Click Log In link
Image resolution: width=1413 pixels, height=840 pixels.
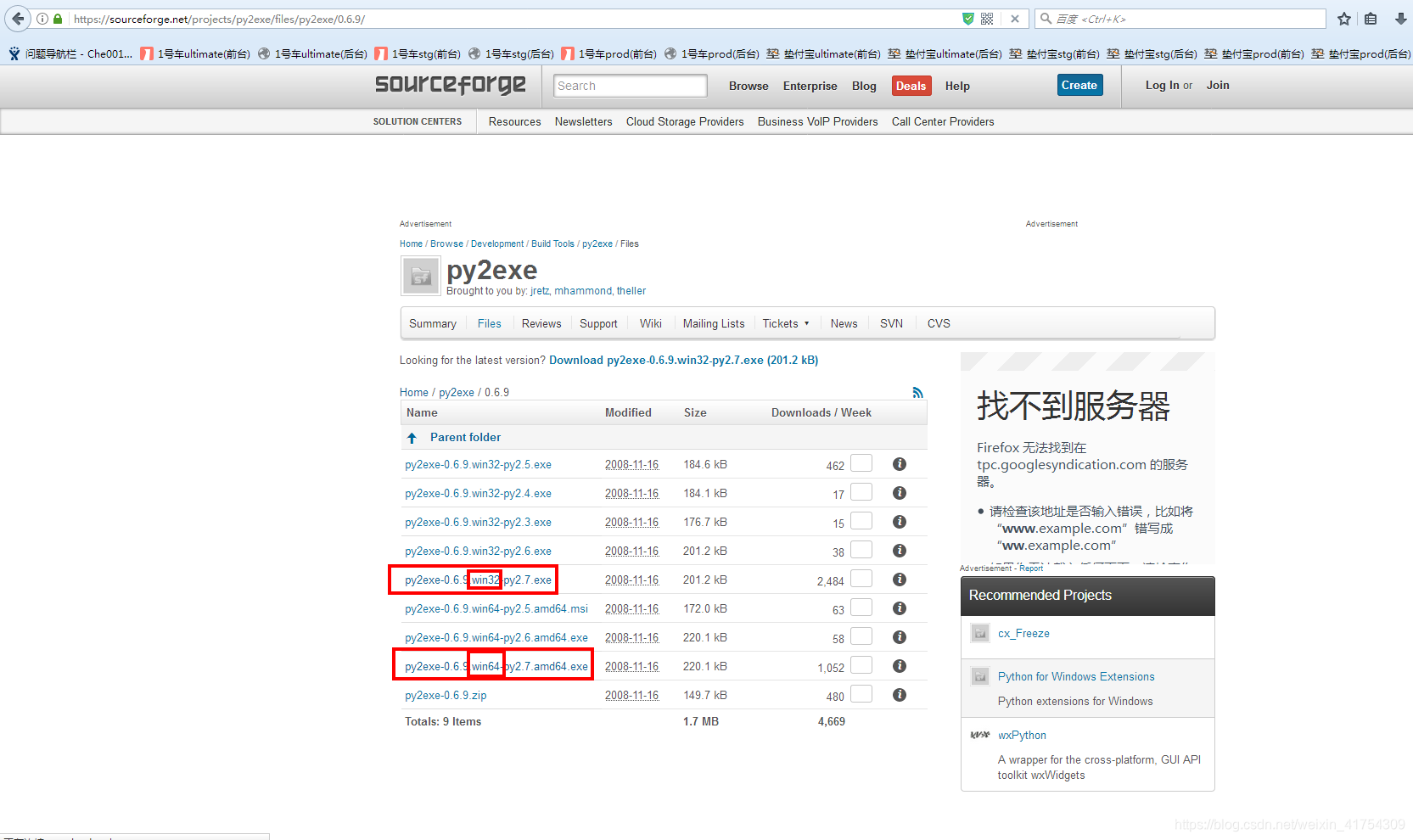[1162, 85]
